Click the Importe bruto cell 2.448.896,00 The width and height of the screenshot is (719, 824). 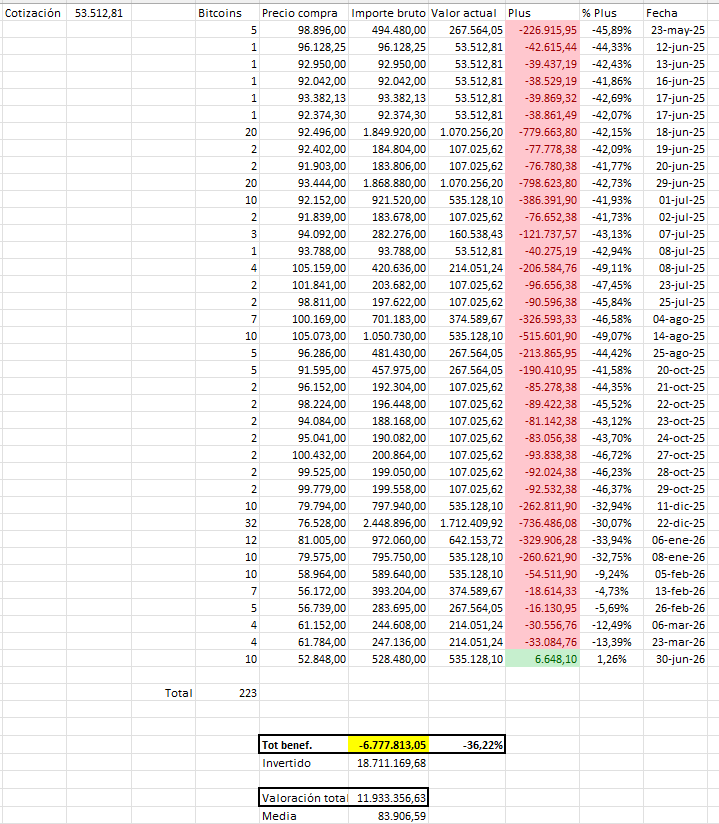[x=388, y=523]
